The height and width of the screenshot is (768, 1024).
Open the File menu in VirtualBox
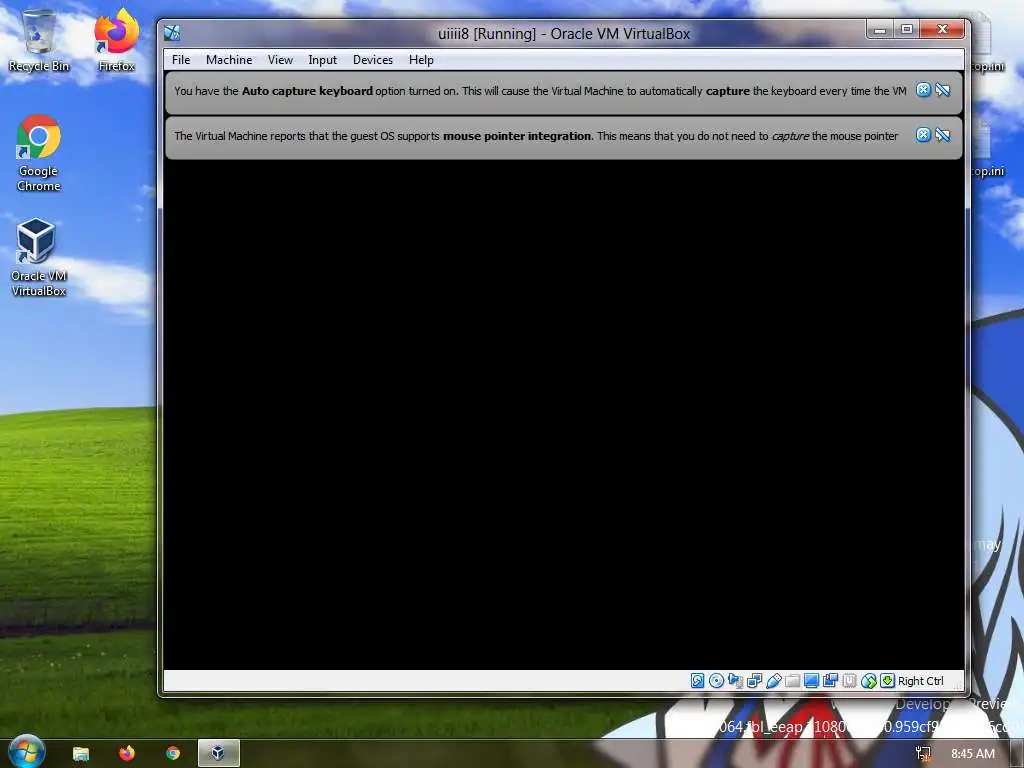click(181, 59)
